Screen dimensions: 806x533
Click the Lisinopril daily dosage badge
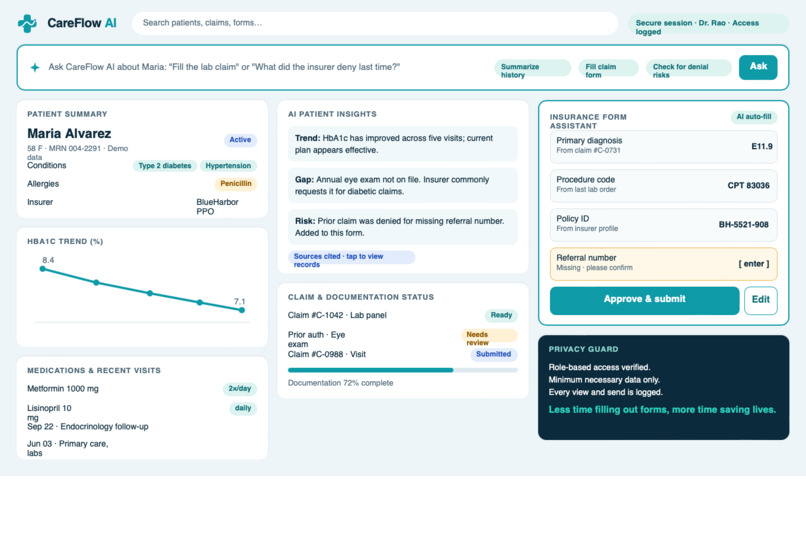(x=243, y=408)
